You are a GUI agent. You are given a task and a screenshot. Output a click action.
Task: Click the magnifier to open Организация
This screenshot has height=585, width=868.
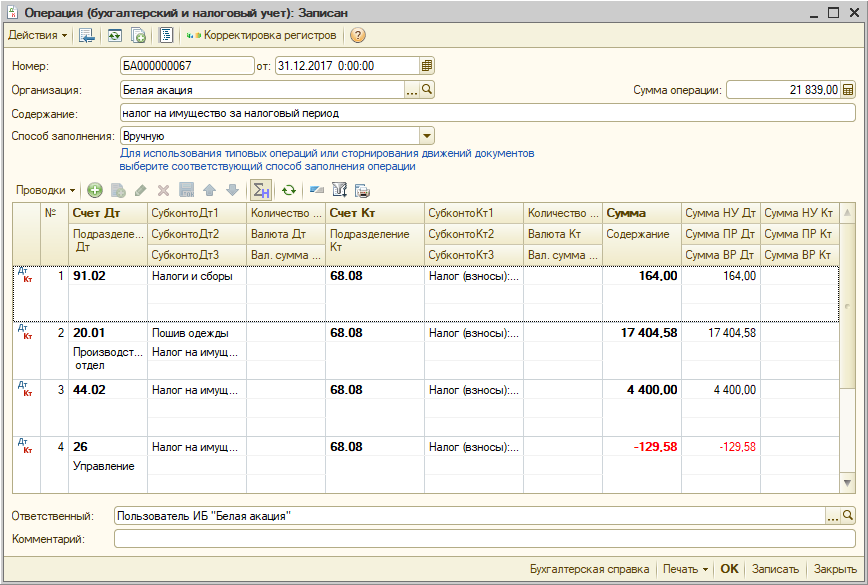click(x=427, y=90)
